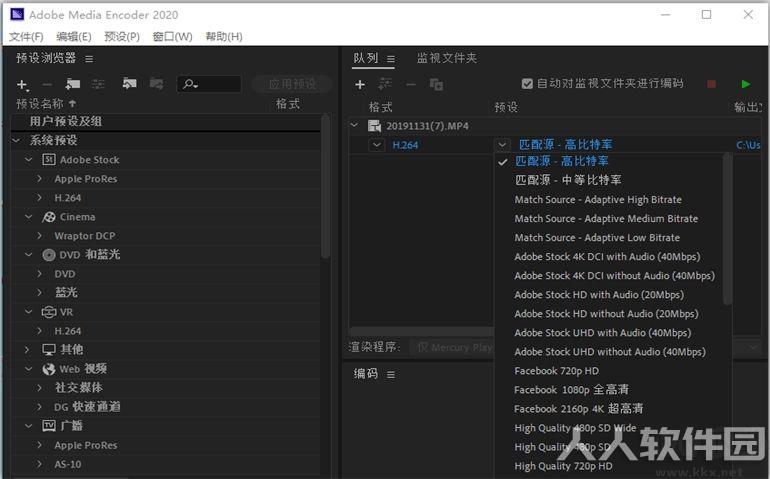Click the Apply Preset (应用预设) button
Viewport: 770px width, 479px height.
click(292, 84)
